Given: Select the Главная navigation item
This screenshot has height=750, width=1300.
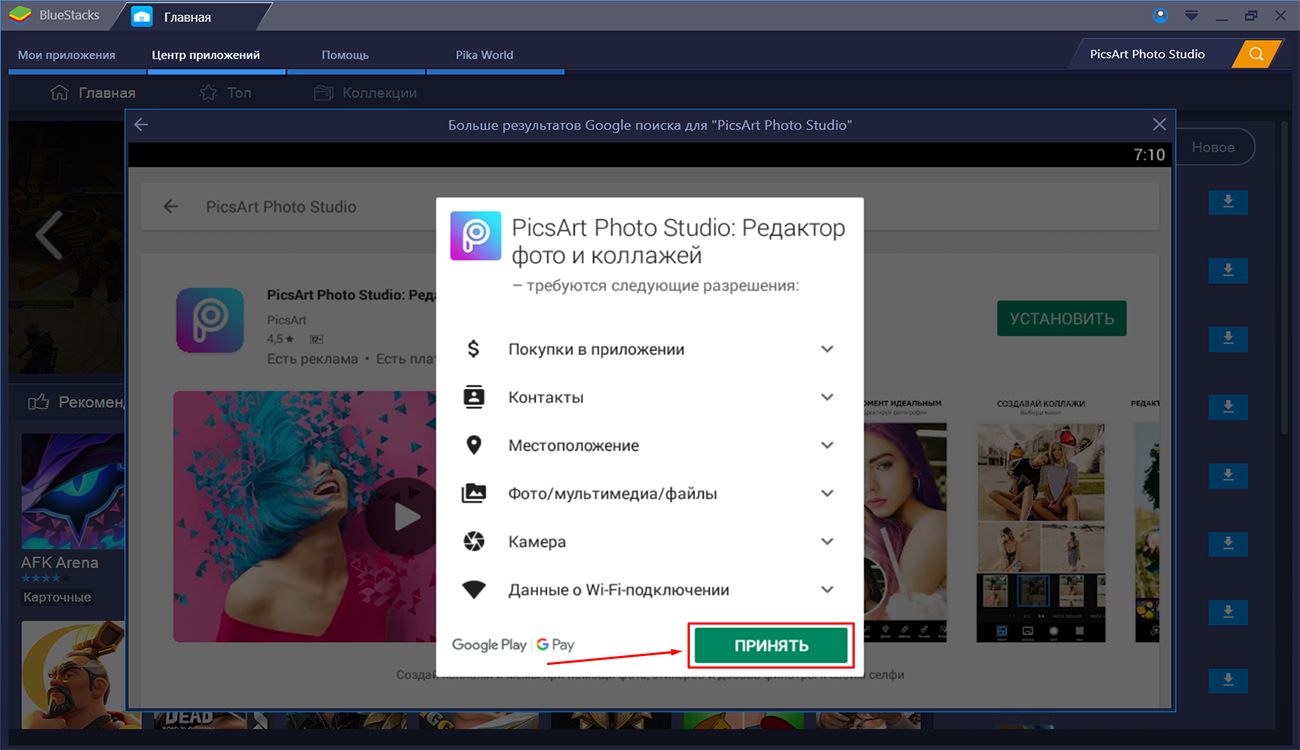Looking at the screenshot, I should point(92,93).
